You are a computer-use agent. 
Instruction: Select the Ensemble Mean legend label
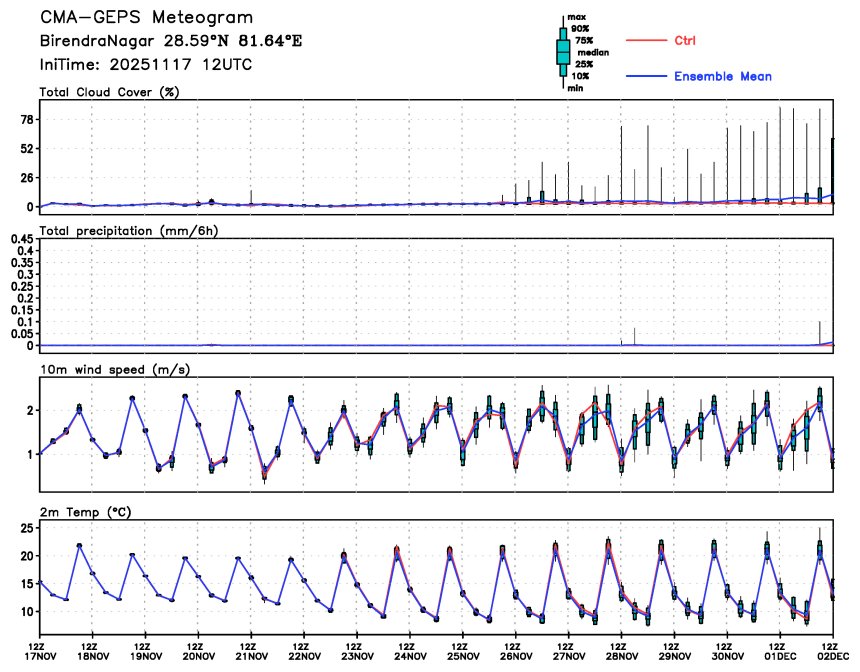pos(722,76)
